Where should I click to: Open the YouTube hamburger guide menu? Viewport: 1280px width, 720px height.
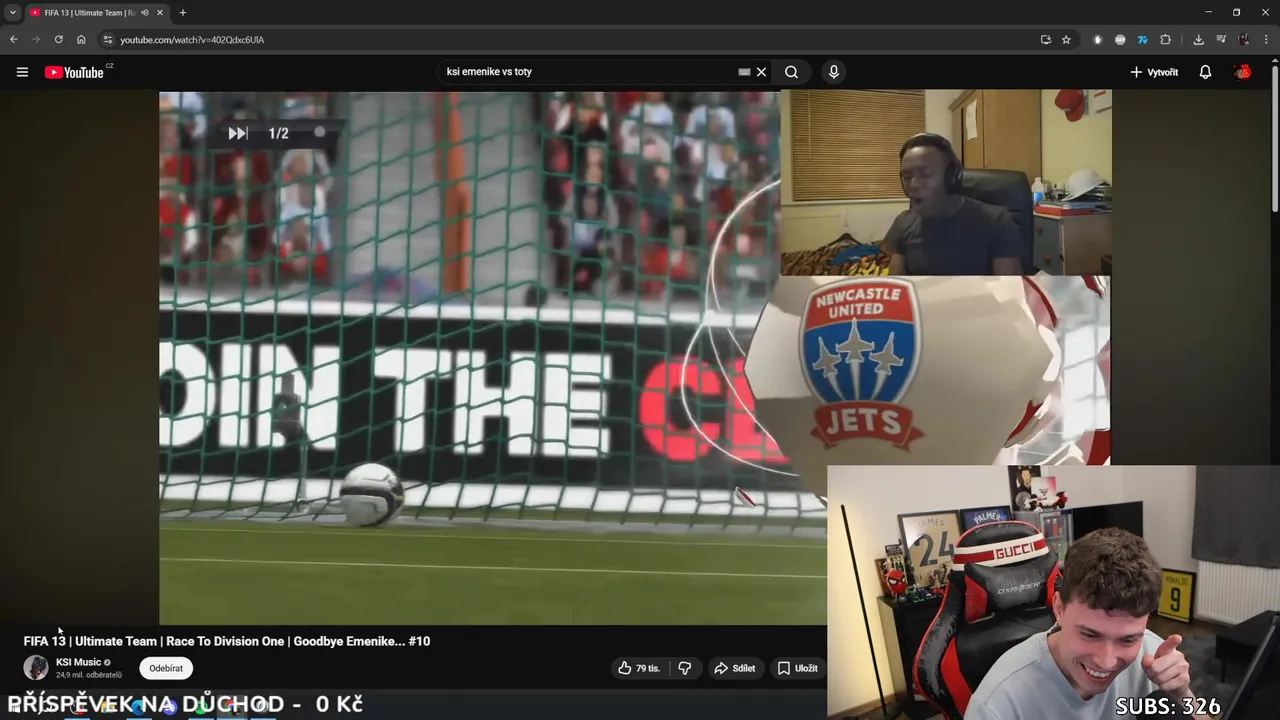[x=22, y=72]
